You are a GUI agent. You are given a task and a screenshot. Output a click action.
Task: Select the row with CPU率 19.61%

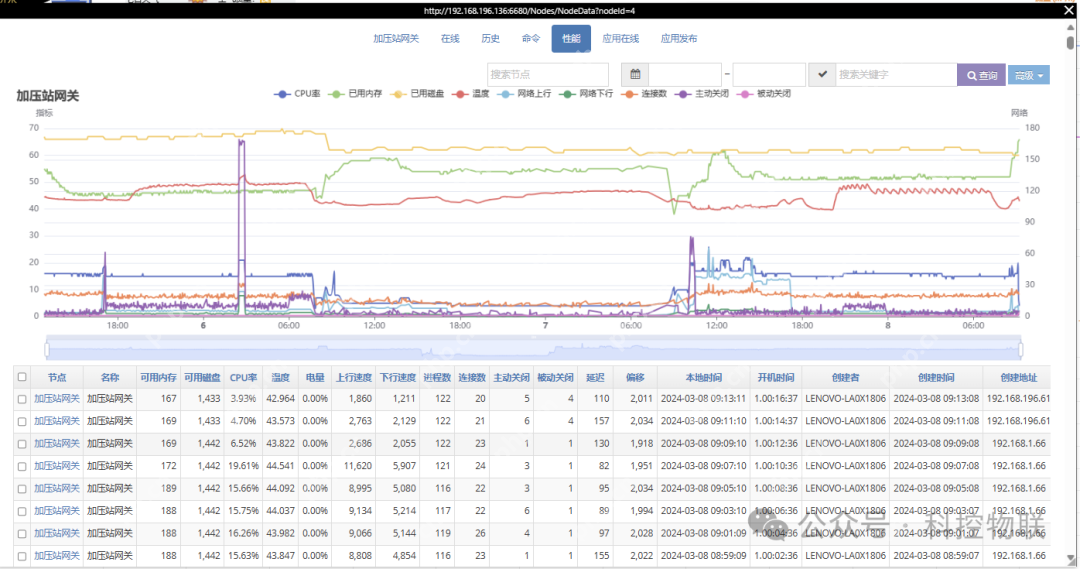(22, 466)
